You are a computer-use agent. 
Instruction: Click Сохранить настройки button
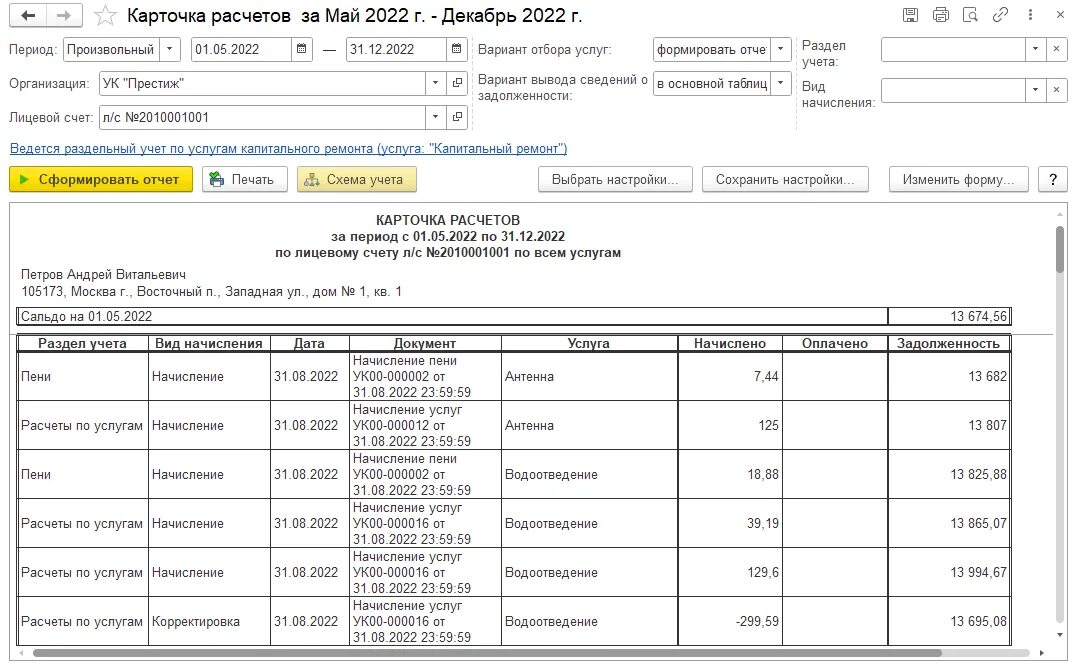click(785, 179)
